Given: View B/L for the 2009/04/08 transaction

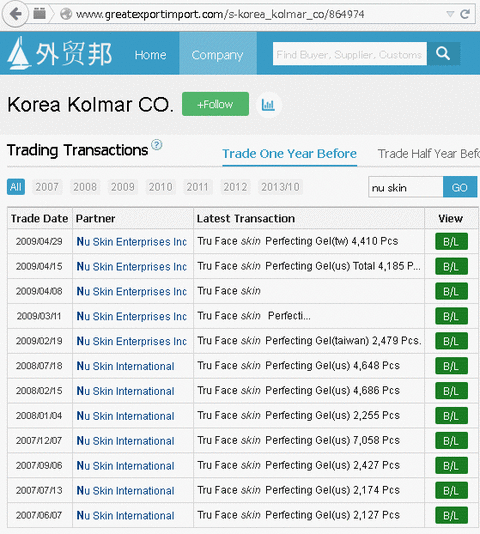Looking at the screenshot, I should [451, 291].
